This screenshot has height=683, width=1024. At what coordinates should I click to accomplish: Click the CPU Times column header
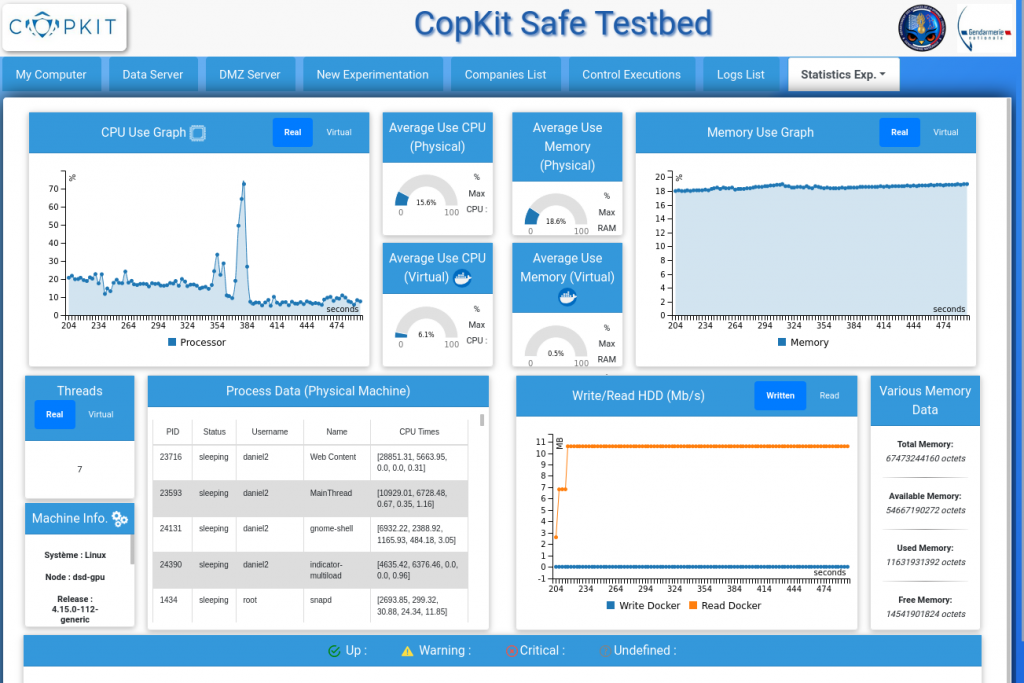coord(419,432)
